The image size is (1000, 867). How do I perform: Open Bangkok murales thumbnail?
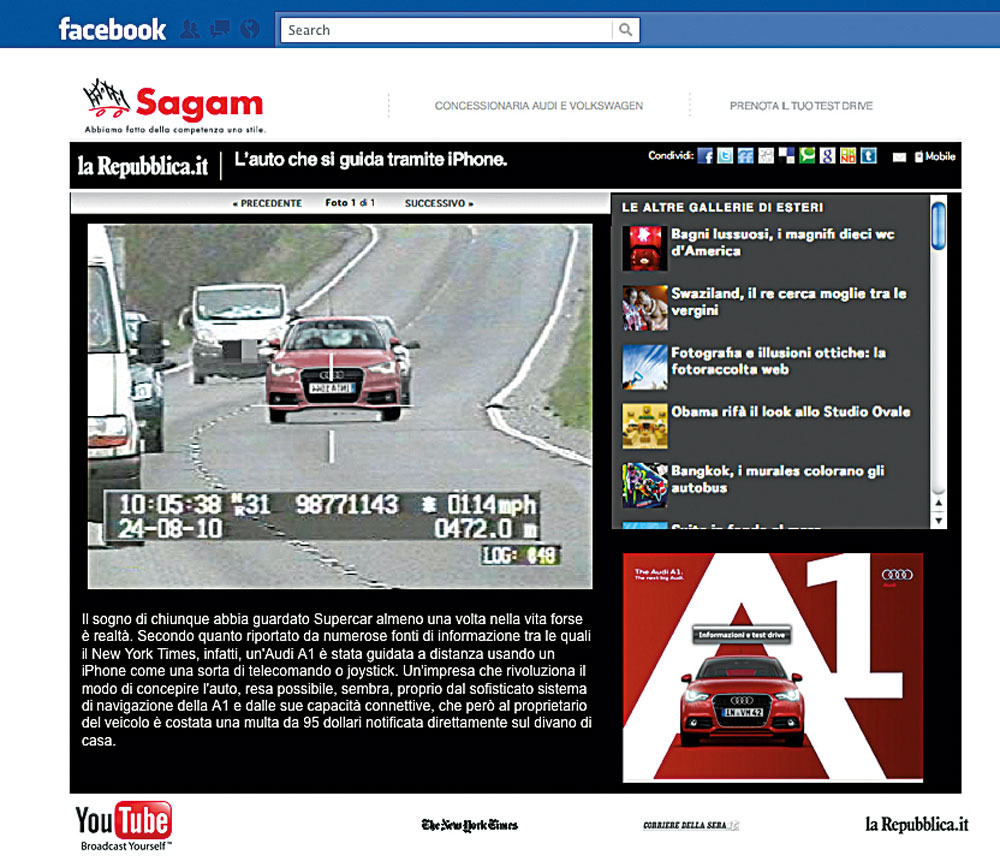(645, 485)
